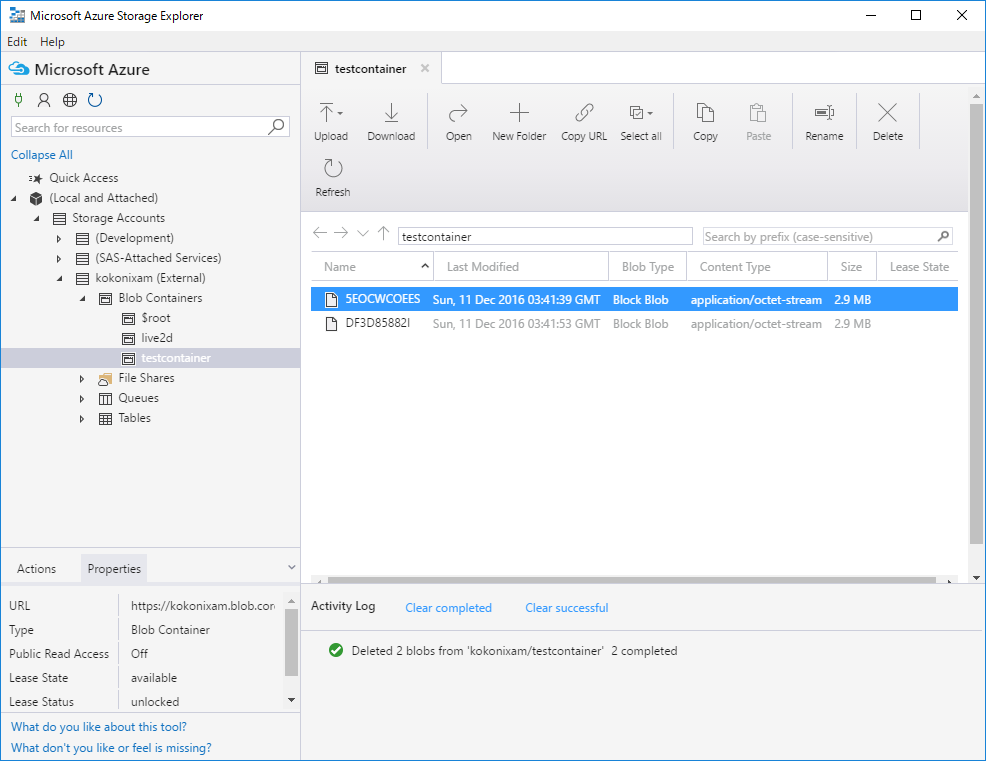Click the Upload toolbar icon
This screenshot has width=986, height=761.
click(x=326, y=113)
